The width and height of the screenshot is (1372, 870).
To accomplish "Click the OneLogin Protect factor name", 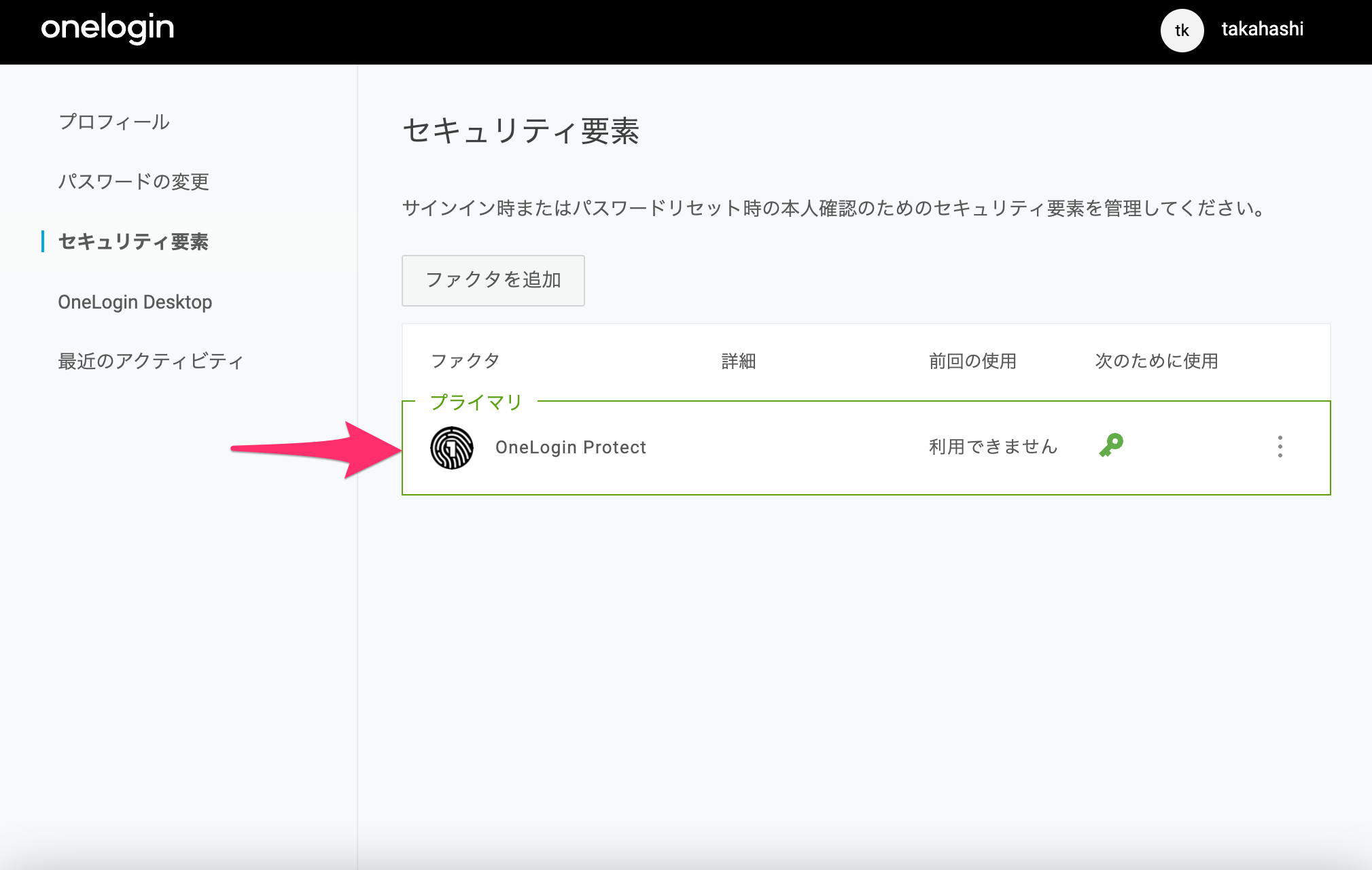I will (570, 447).
